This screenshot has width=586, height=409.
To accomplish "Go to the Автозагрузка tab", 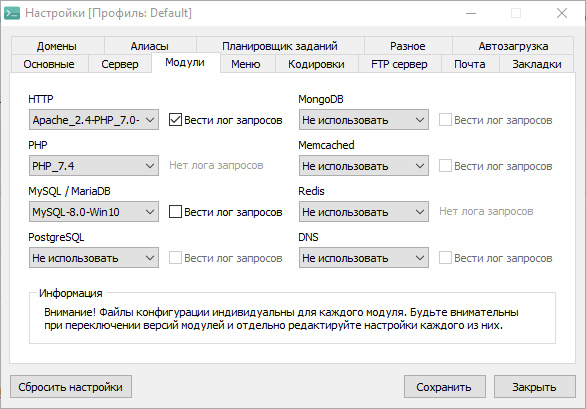I will click(513, 46).
